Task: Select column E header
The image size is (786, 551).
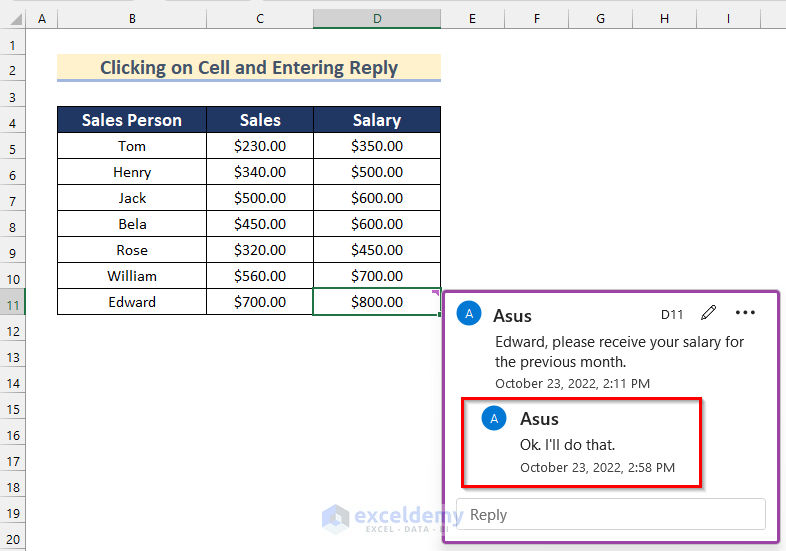Action: point(472,19)
